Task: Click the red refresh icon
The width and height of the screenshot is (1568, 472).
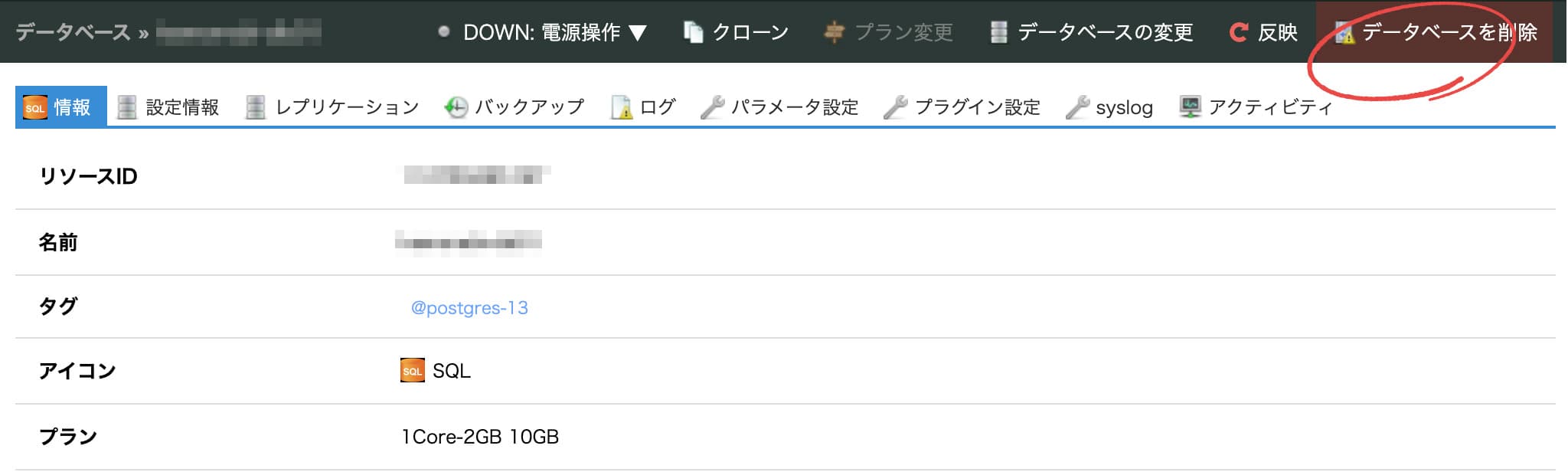Action: [1238, 32]
